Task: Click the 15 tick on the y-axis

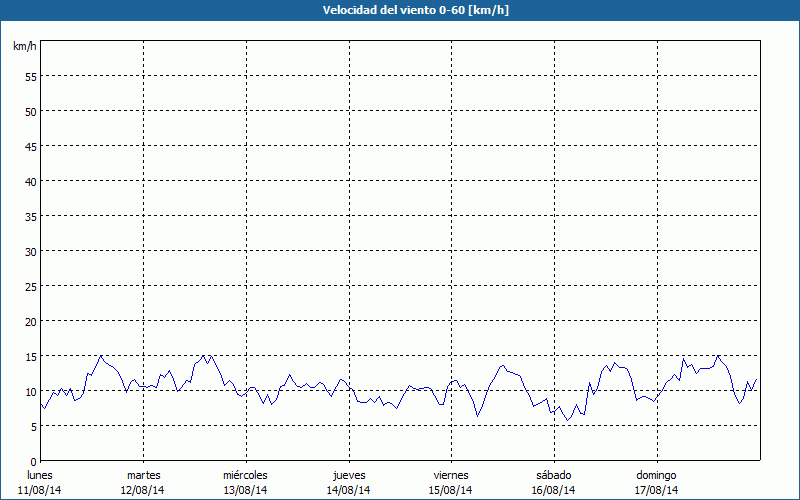Action: 31,356
